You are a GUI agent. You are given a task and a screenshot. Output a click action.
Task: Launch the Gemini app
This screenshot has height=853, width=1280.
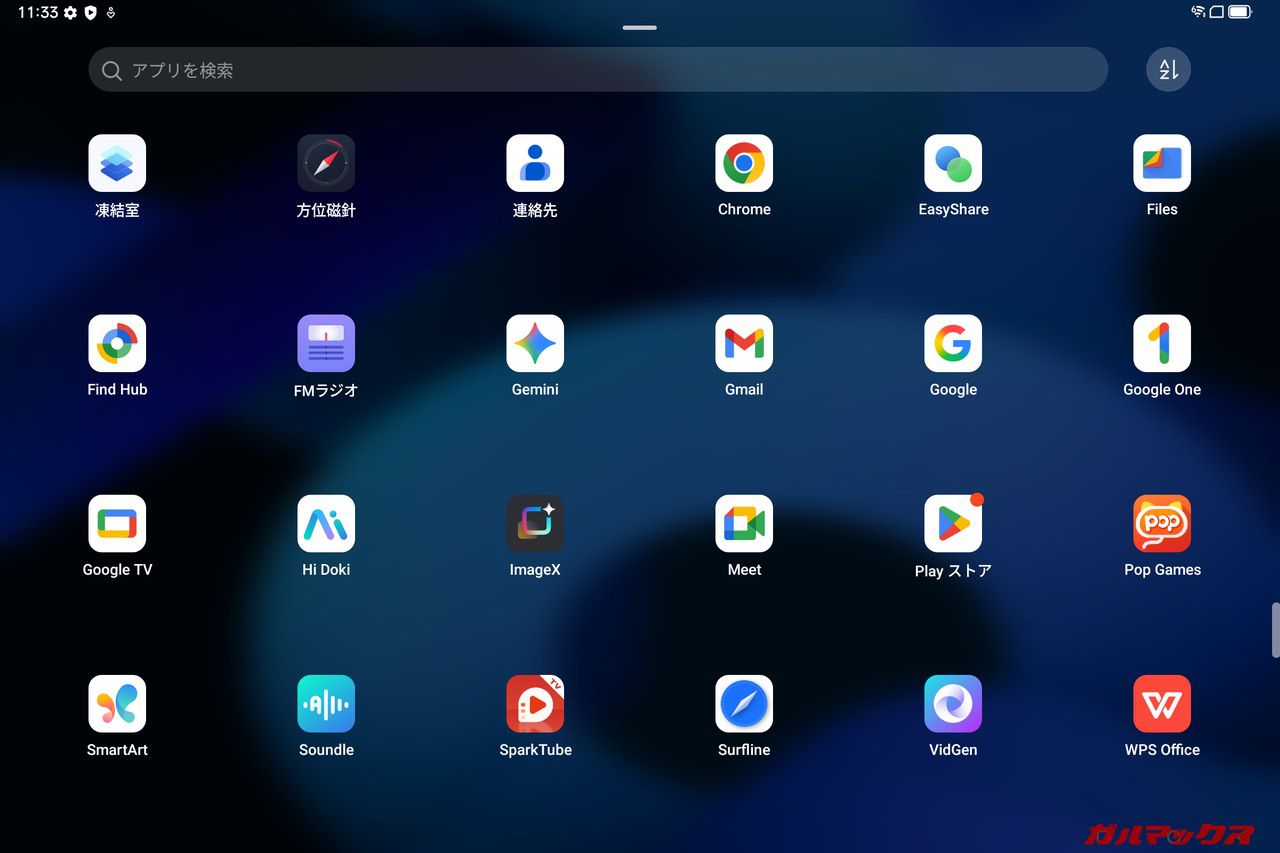pos(535,344)
